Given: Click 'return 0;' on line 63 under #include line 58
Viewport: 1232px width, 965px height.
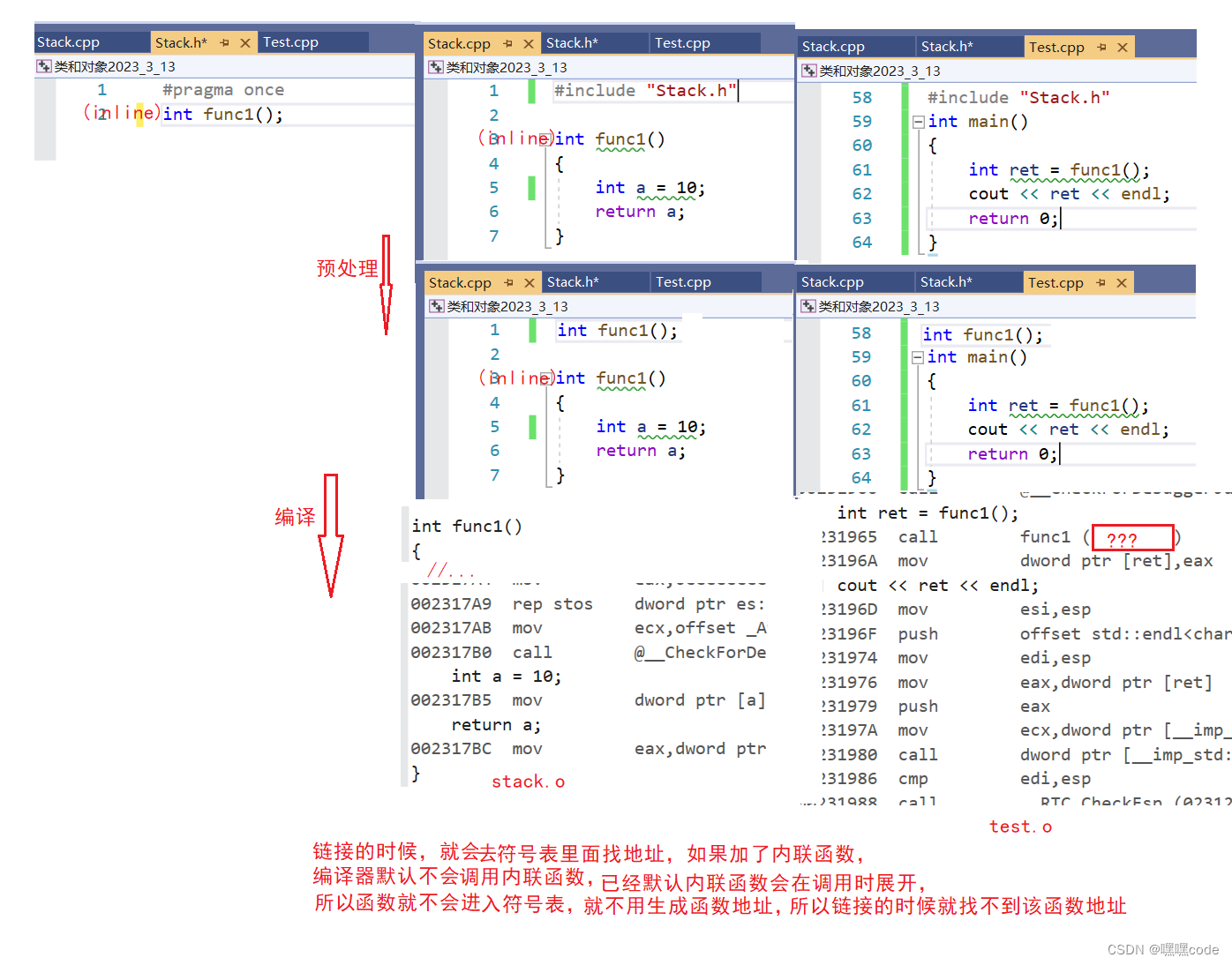Looking at the screenshot, I should (1013, 219).
